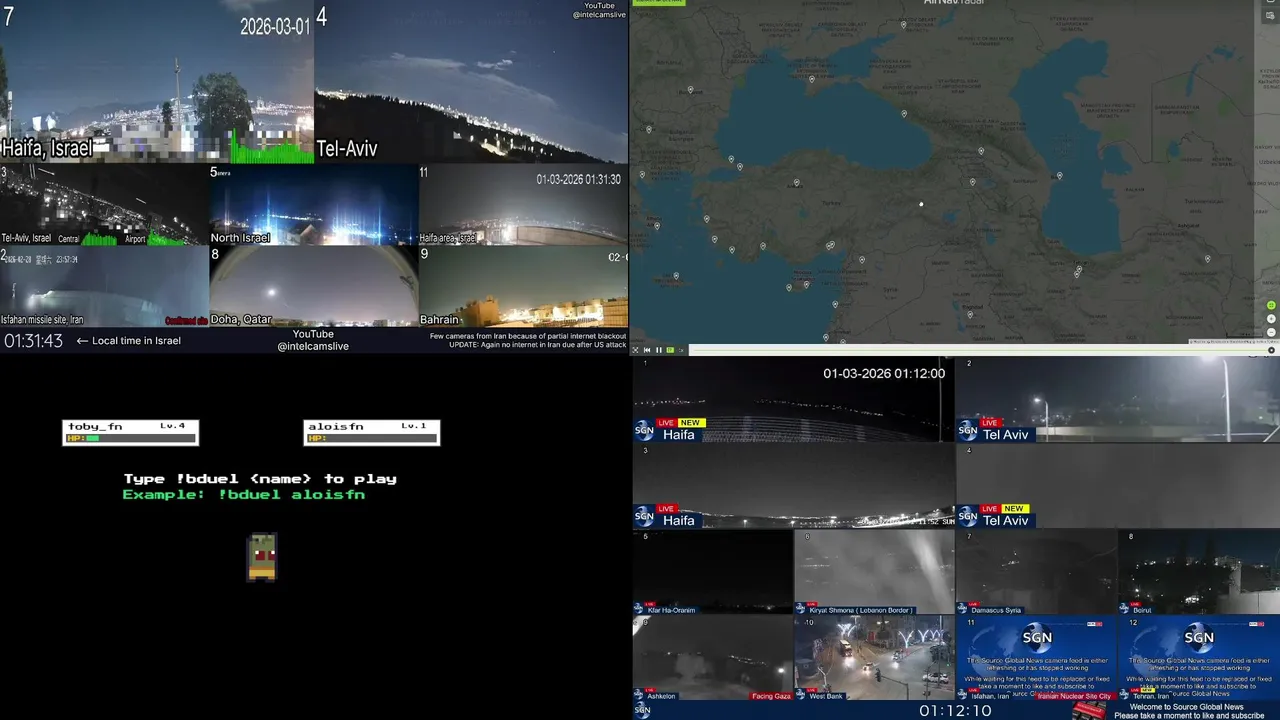Open Haifa, Israel camera 7 feed
Screen dimensions: 1280x720
click(157, 82)
